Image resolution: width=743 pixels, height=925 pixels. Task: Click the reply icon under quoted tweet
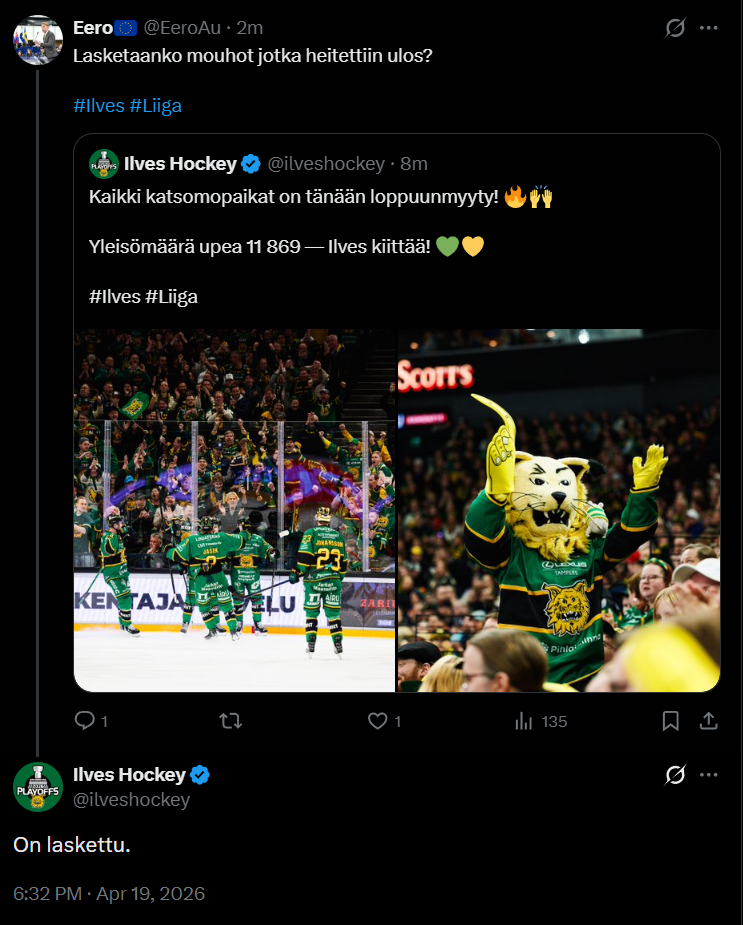(85, 721)
